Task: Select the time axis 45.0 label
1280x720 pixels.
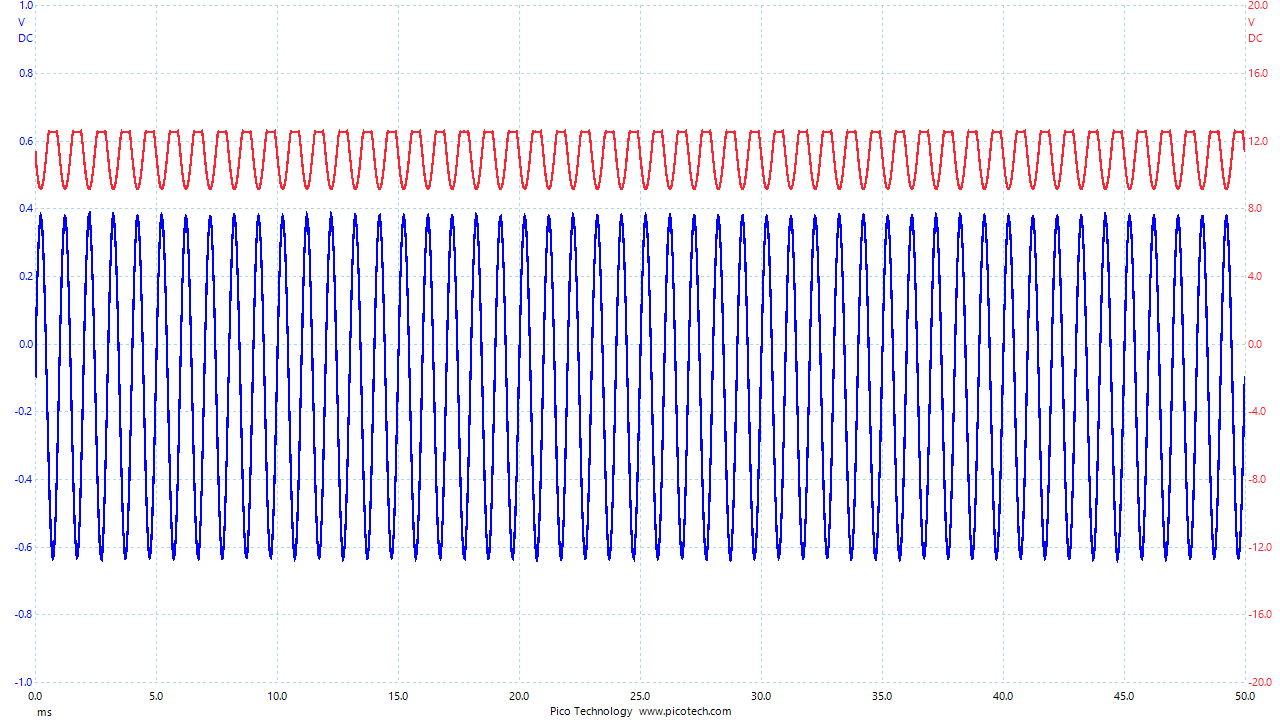Action: pos(1124,696)
